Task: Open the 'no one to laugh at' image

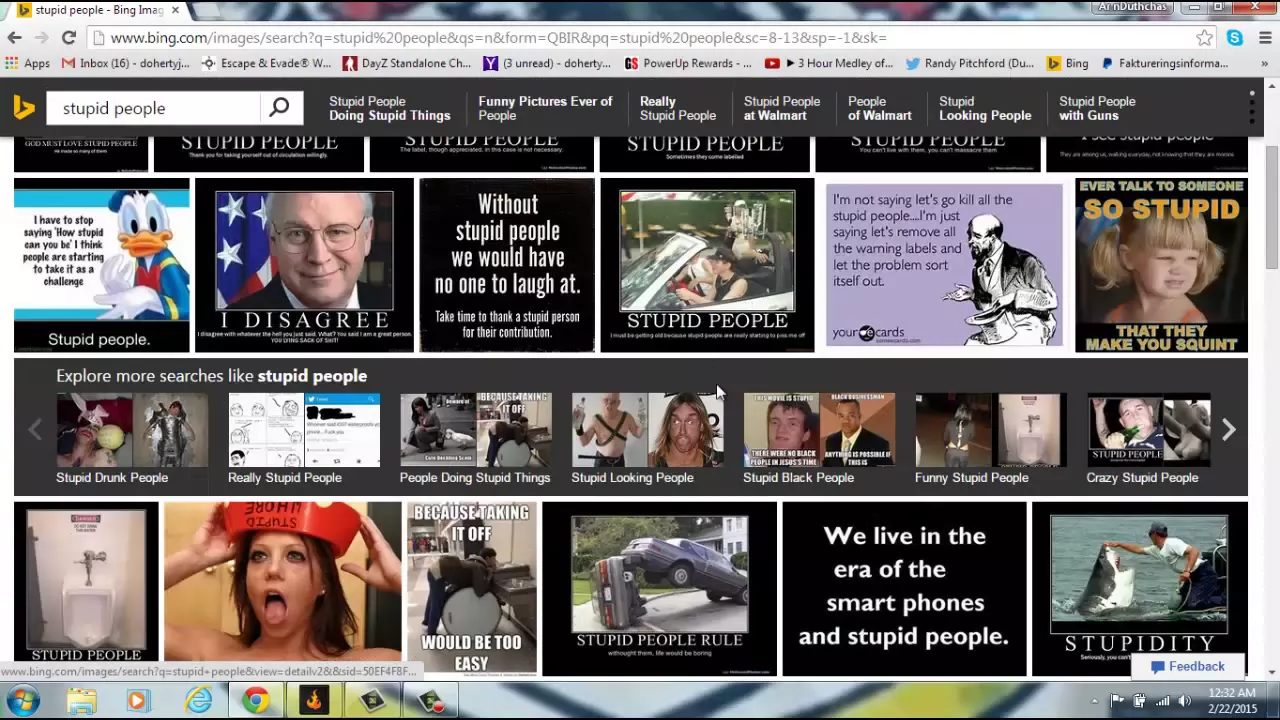Action: coord(507,265)
